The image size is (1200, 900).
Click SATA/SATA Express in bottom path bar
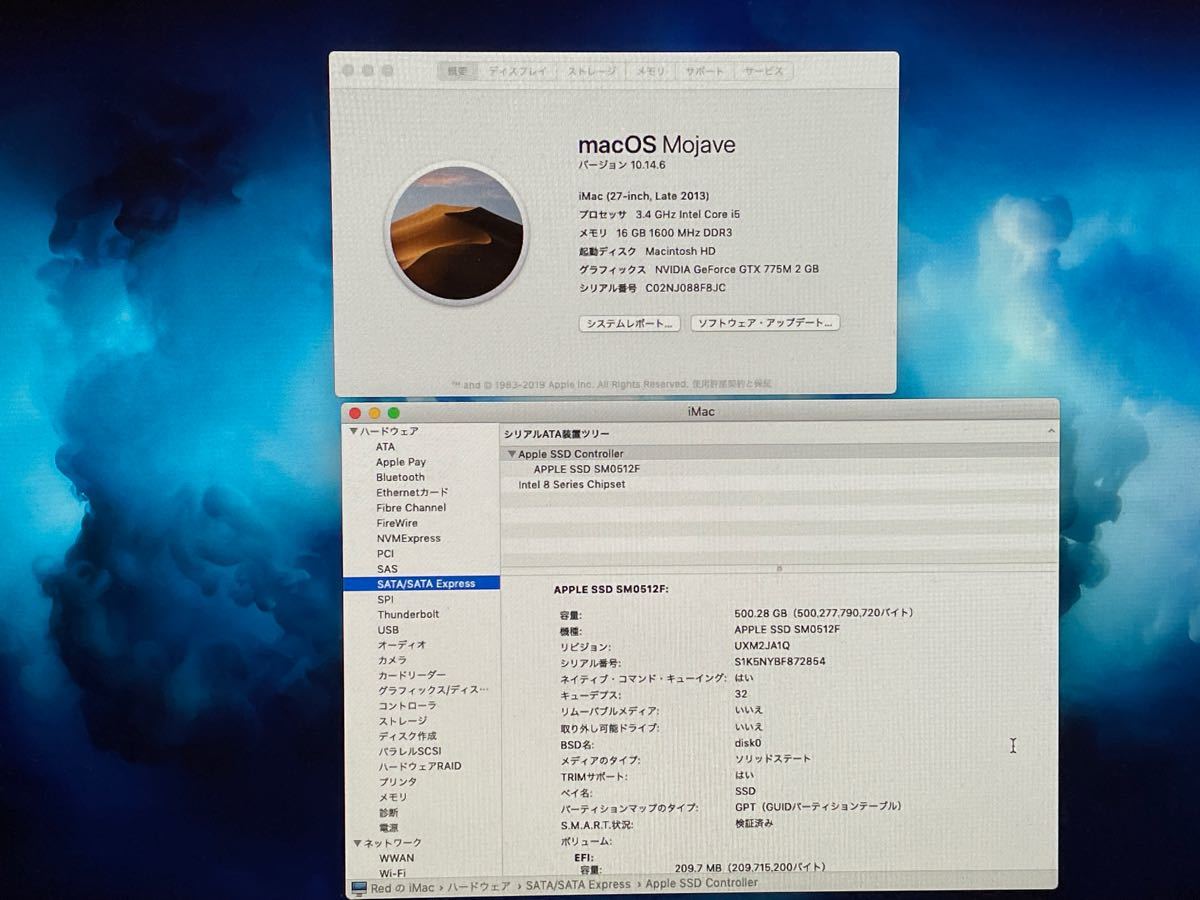click(578, 885)
